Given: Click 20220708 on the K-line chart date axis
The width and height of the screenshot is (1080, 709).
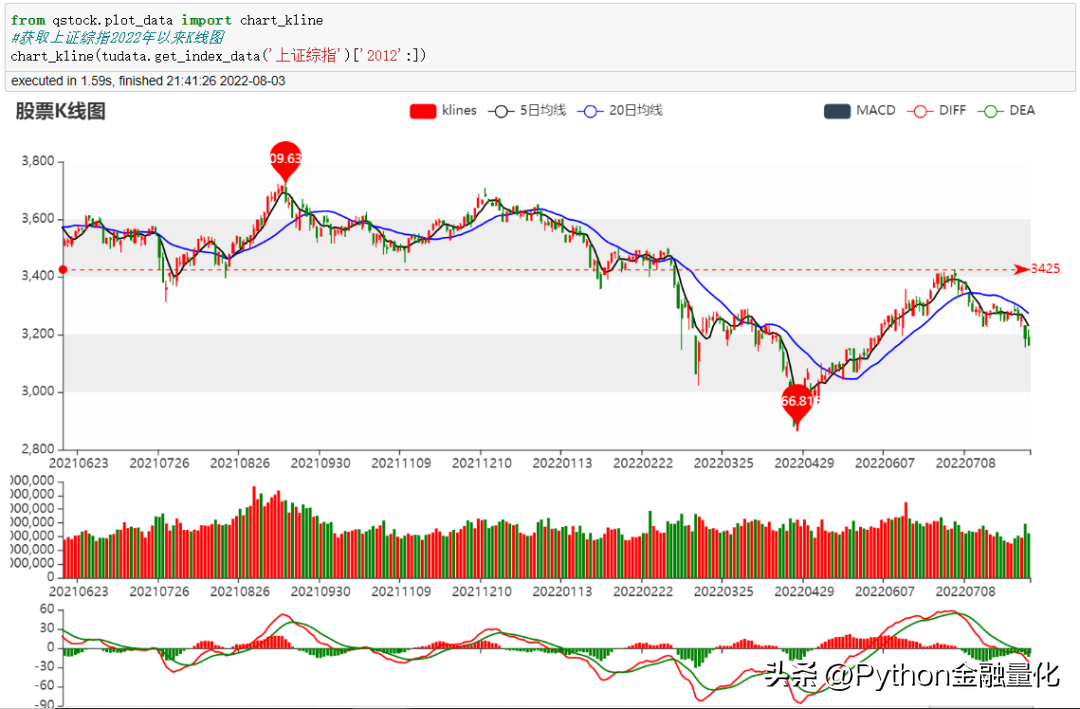Looking at the screenshot, I should pyautogui.click(x=965, y=463).
